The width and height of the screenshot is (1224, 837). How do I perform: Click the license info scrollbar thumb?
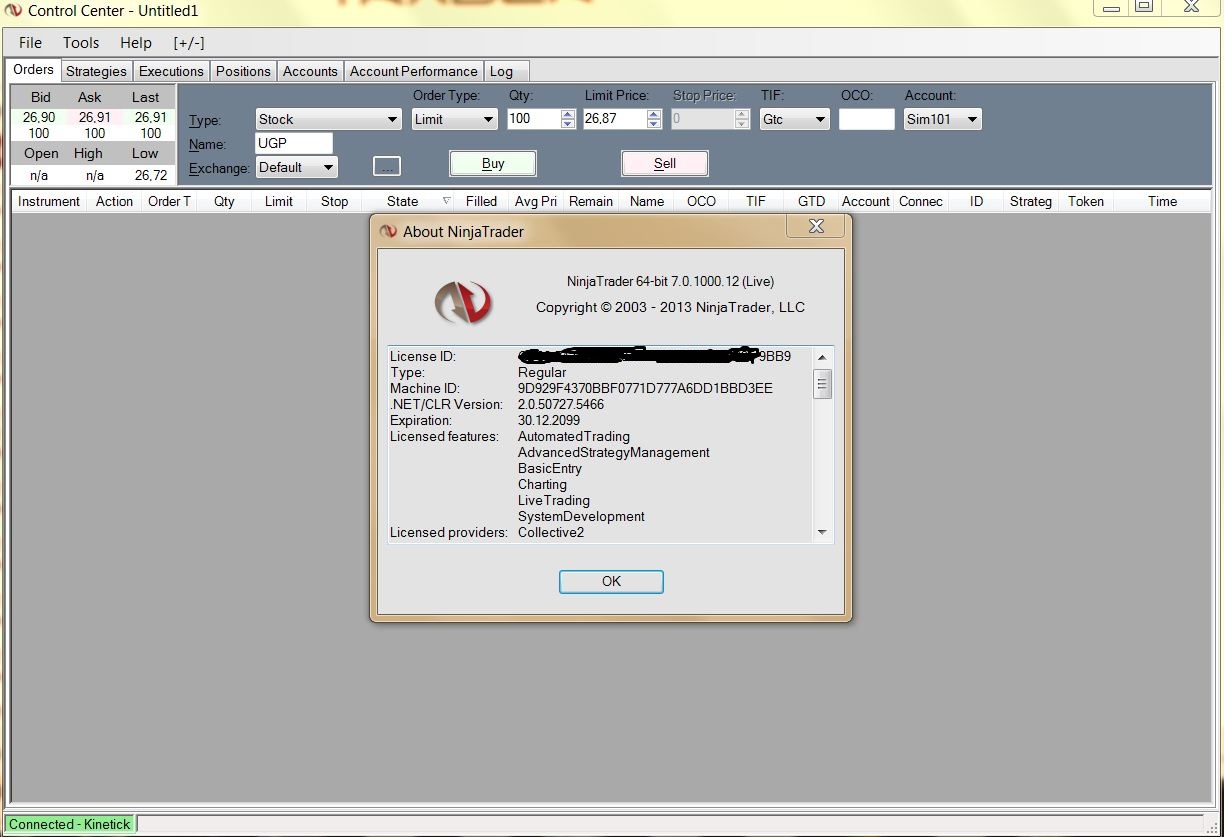pyautogui.click(x=822, y=383)
